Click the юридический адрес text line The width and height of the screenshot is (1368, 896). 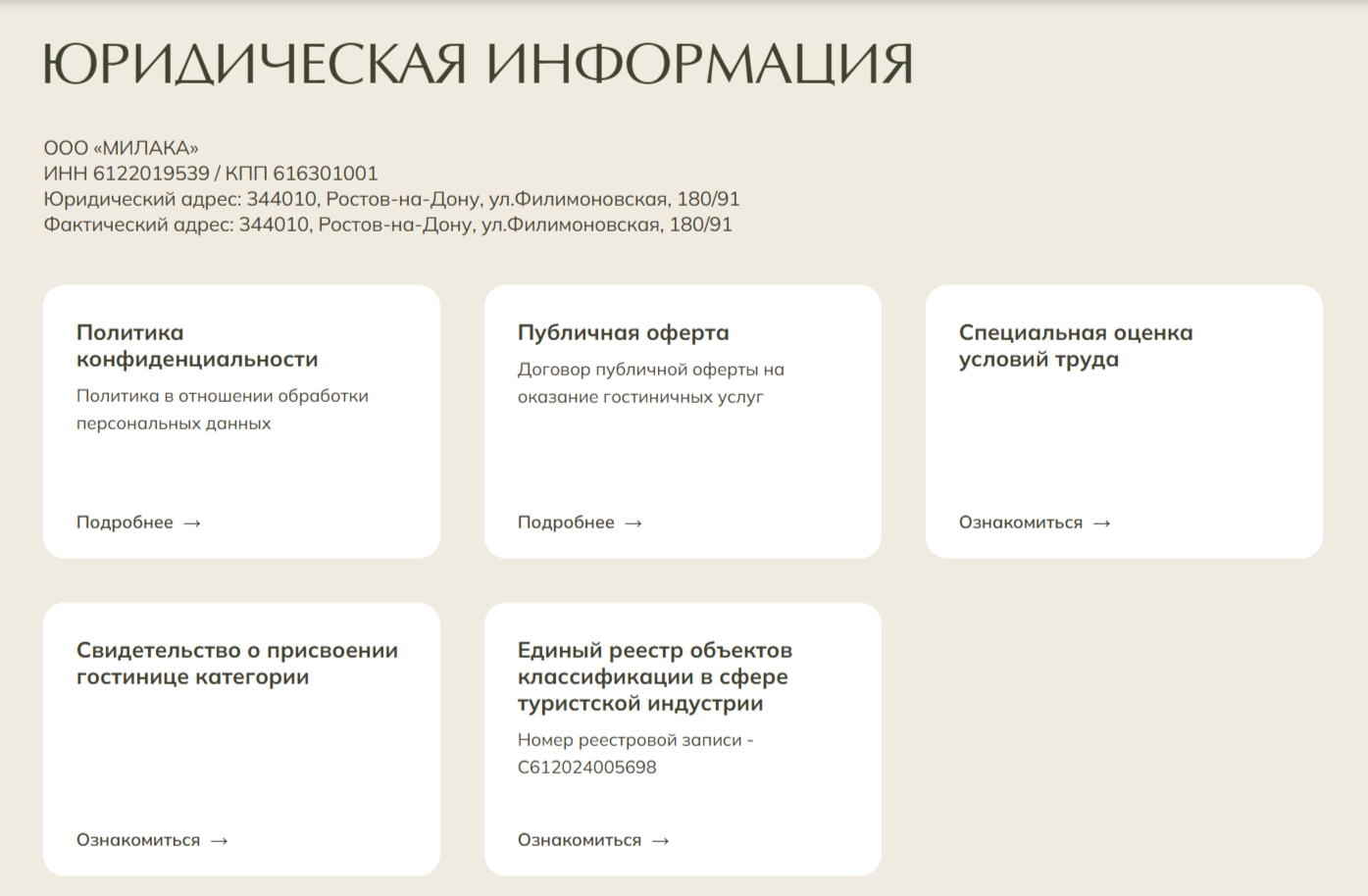(x=392, y=198)
